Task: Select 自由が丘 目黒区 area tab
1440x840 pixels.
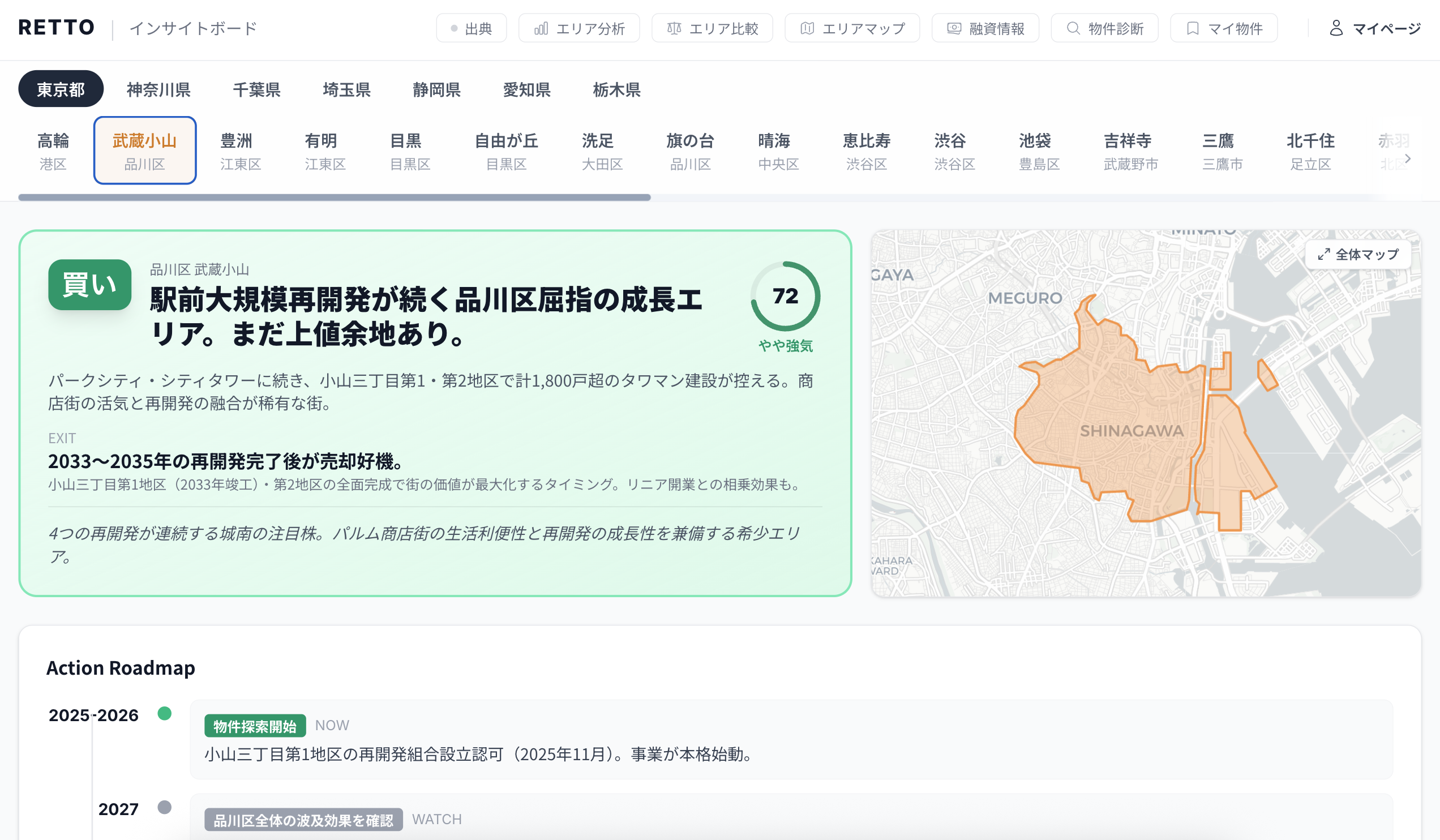Action: click(506, 151)
